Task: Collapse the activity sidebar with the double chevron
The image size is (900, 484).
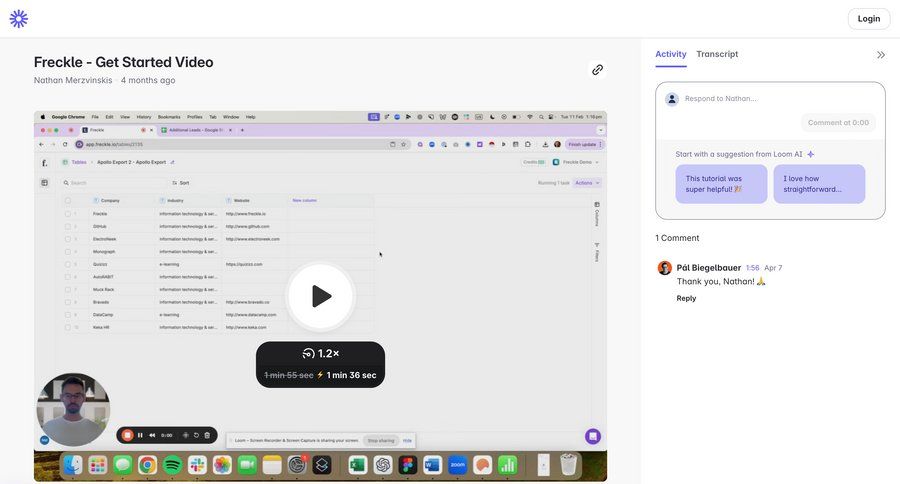Action: tap(881, 55)
